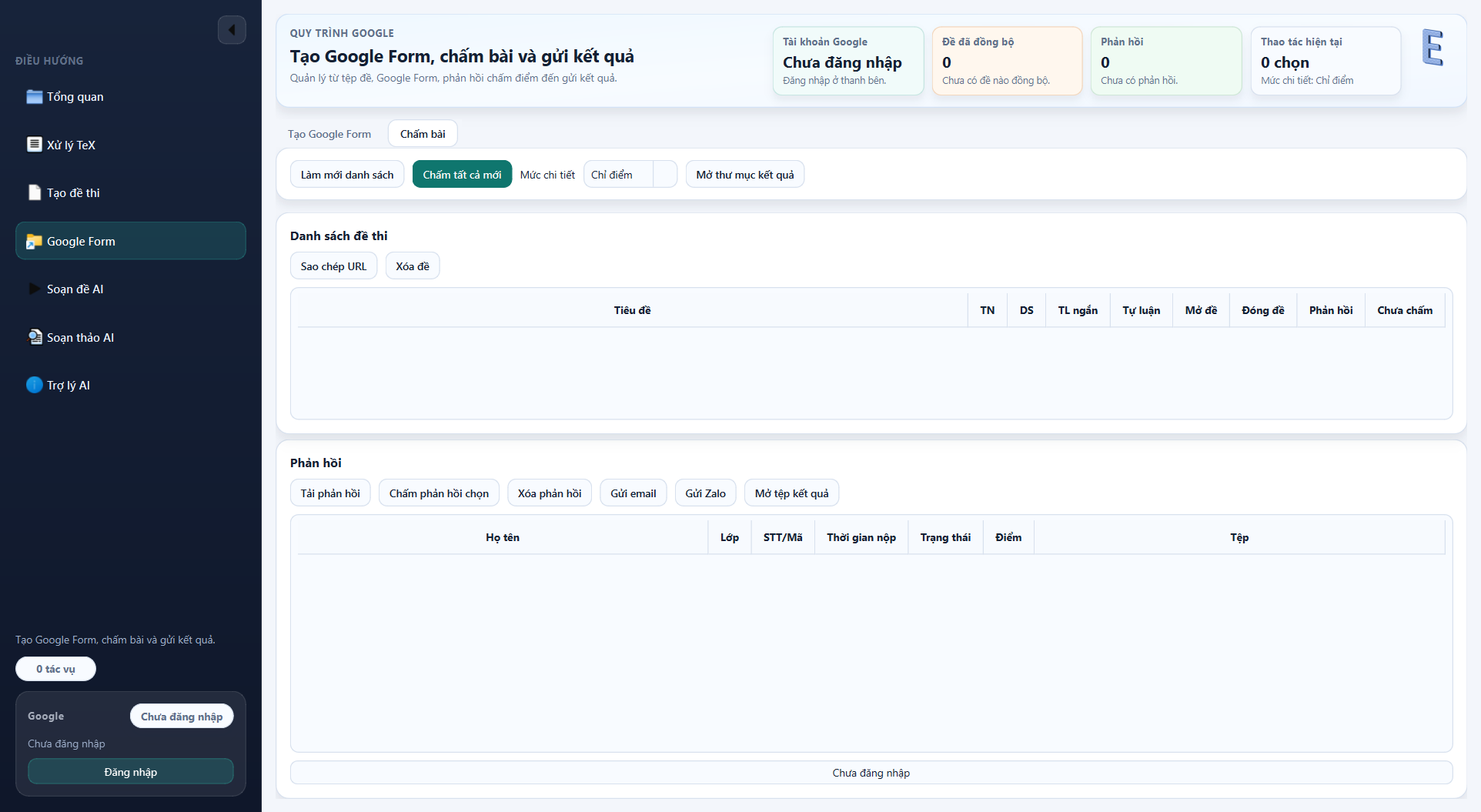Click the Tổng quan folder icon

click(34, 97)
